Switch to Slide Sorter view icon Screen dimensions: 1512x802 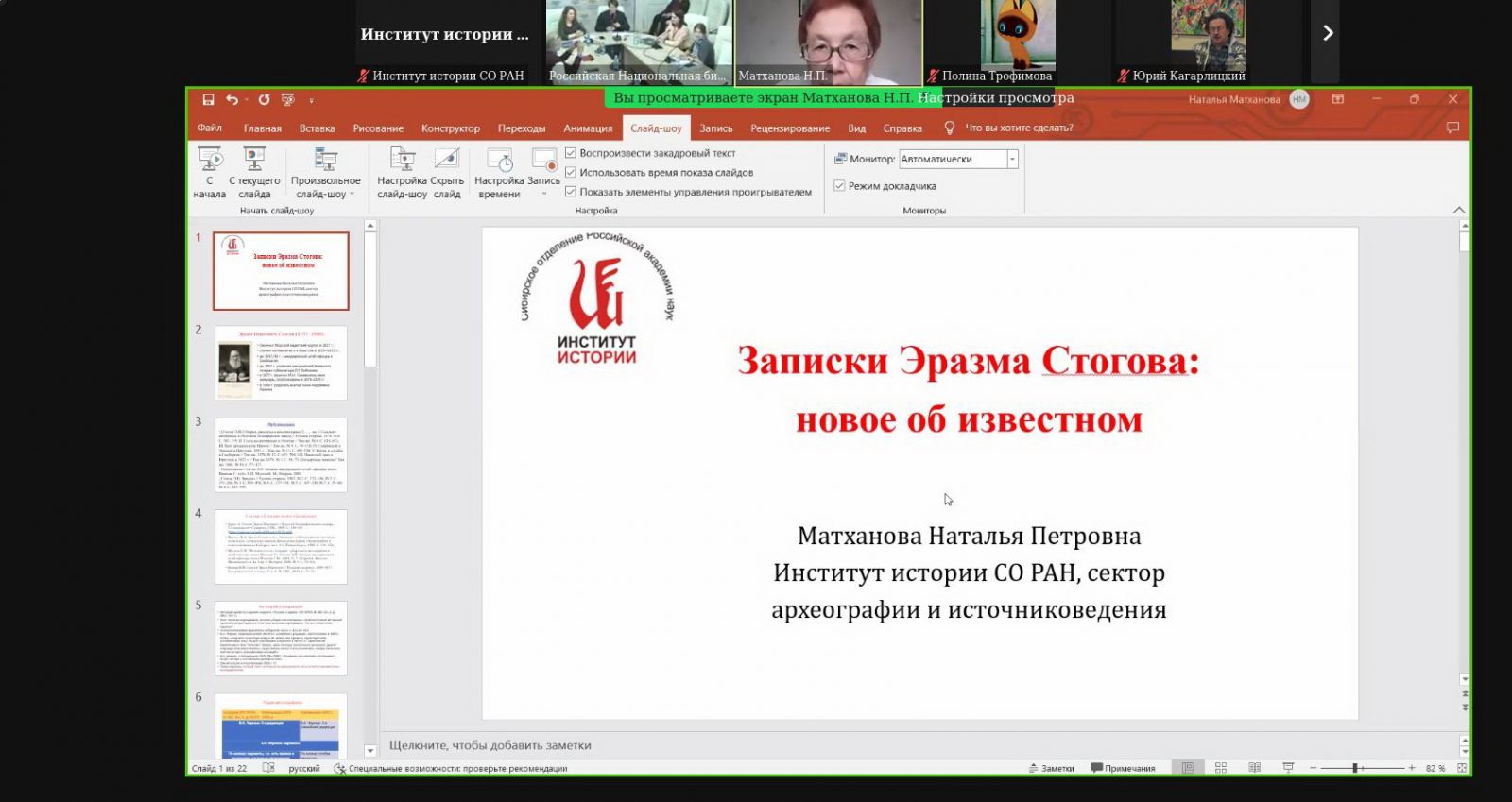pos(1221,768)
